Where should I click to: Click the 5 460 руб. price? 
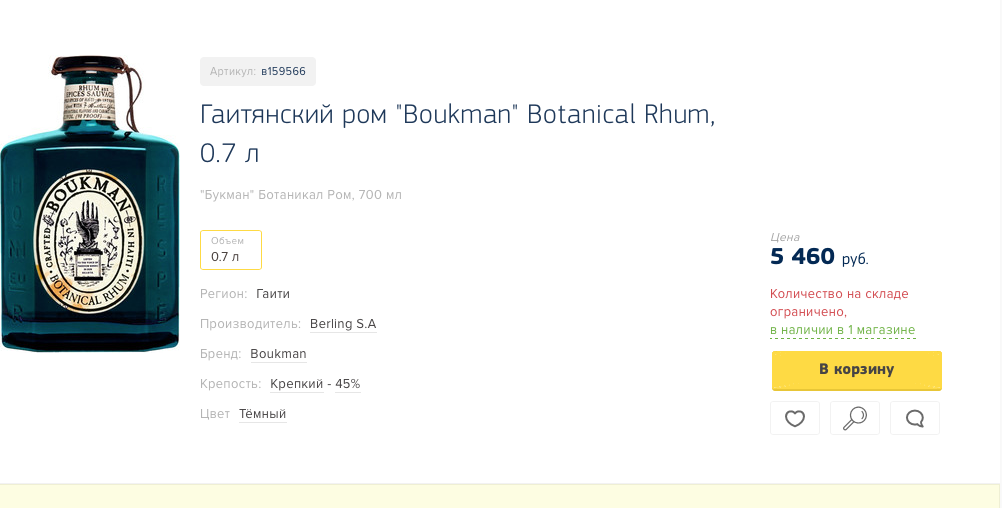(x=819, y=257)
